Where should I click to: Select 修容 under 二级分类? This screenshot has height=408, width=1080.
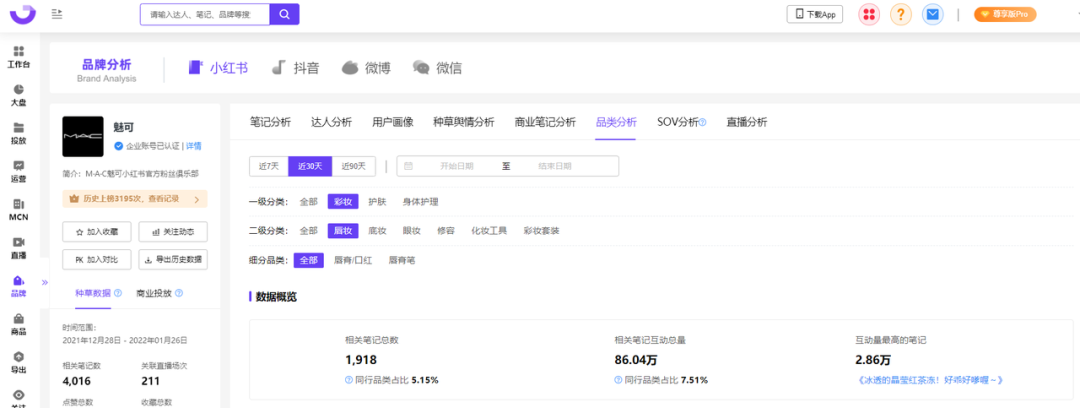coord(446,231)
